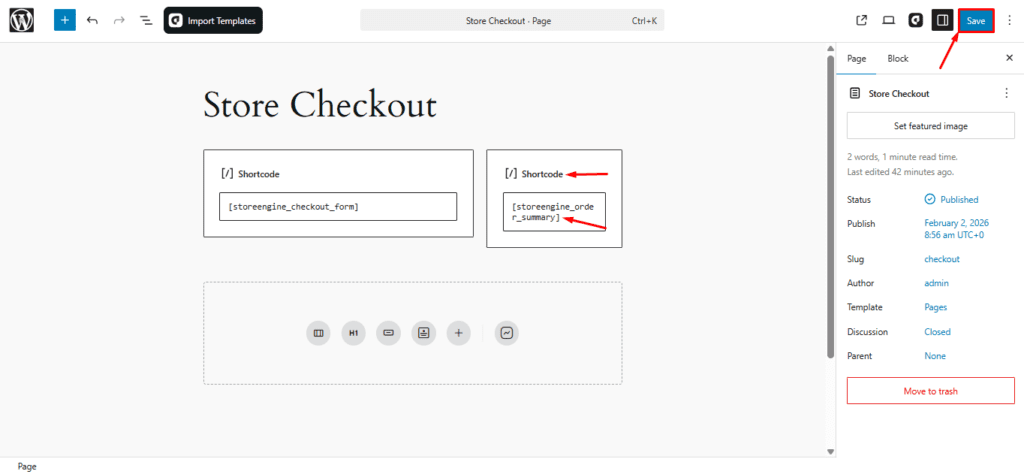Select the 'Last edited 42 minutes ago.' text
Screen dimensions: 1024x474
coord(901,172)
